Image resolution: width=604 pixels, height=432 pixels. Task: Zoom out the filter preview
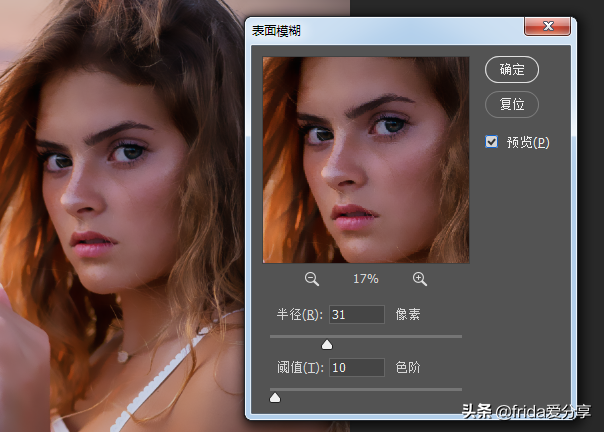(311, 279)
